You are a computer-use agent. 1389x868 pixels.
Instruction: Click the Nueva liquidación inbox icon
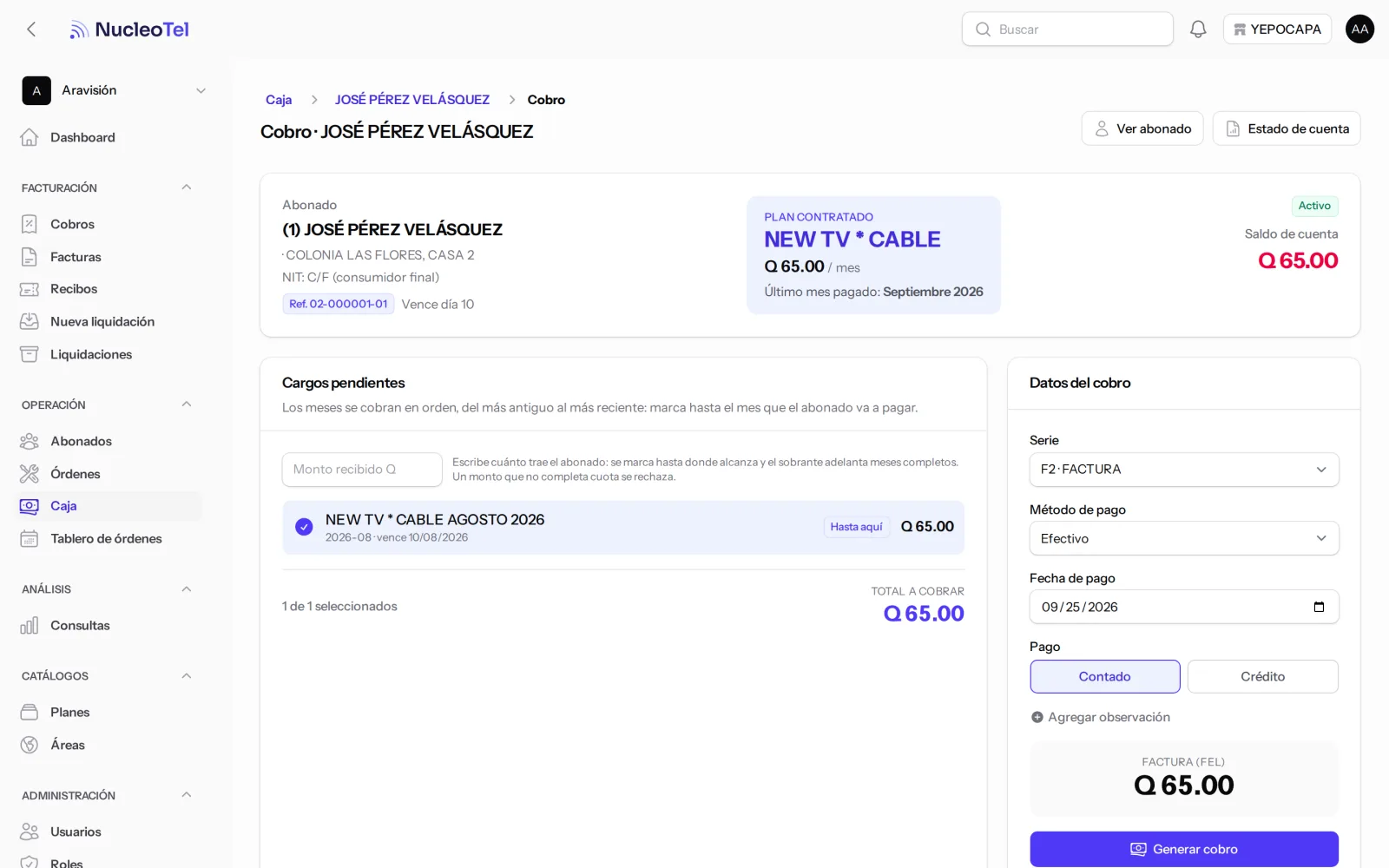pos(30,321)
